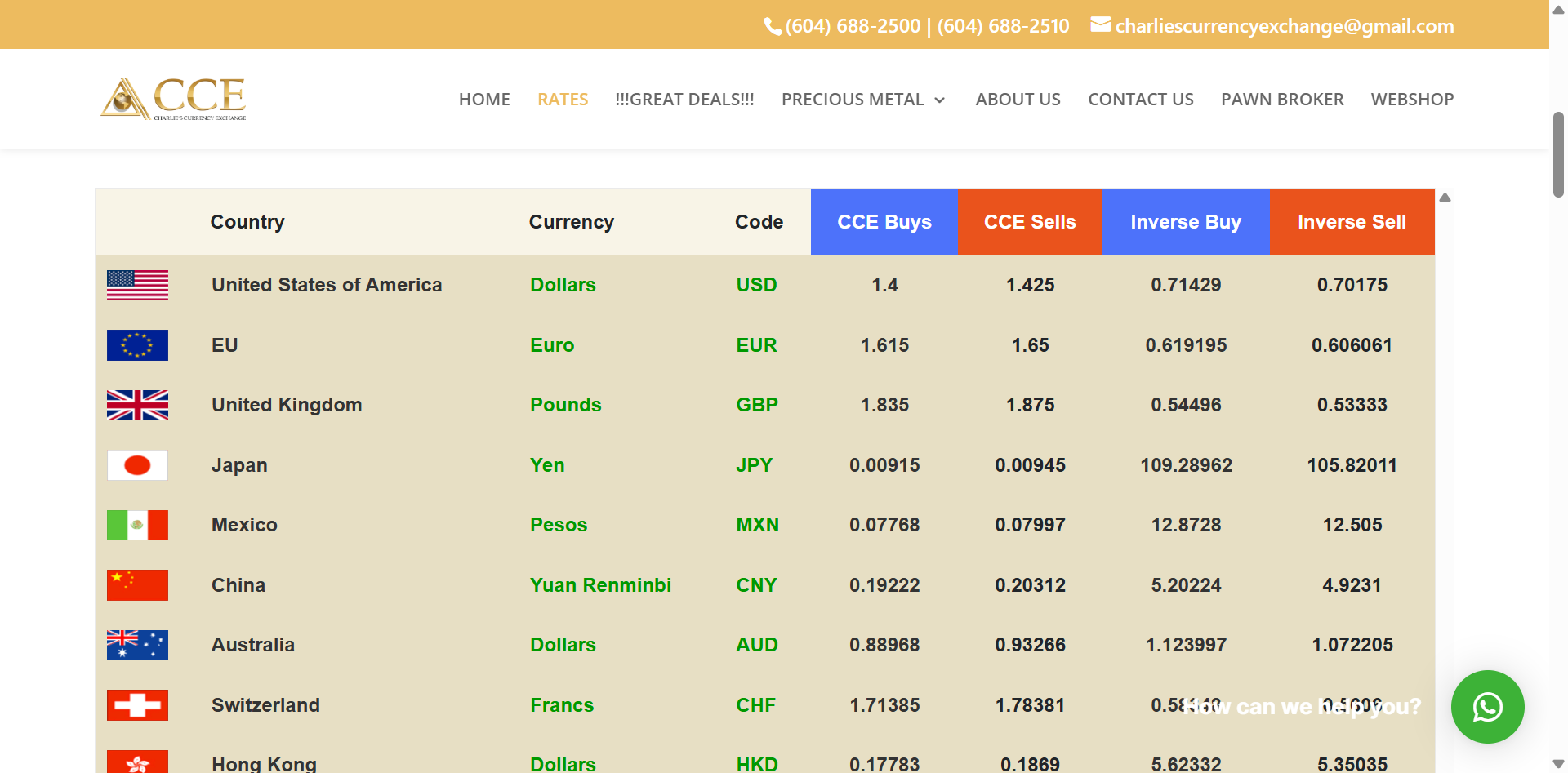Click the (604) 688-2500 phone number
Image resolution: width=1568 pixels, height=773 pixels.
[x=852, y=25]
